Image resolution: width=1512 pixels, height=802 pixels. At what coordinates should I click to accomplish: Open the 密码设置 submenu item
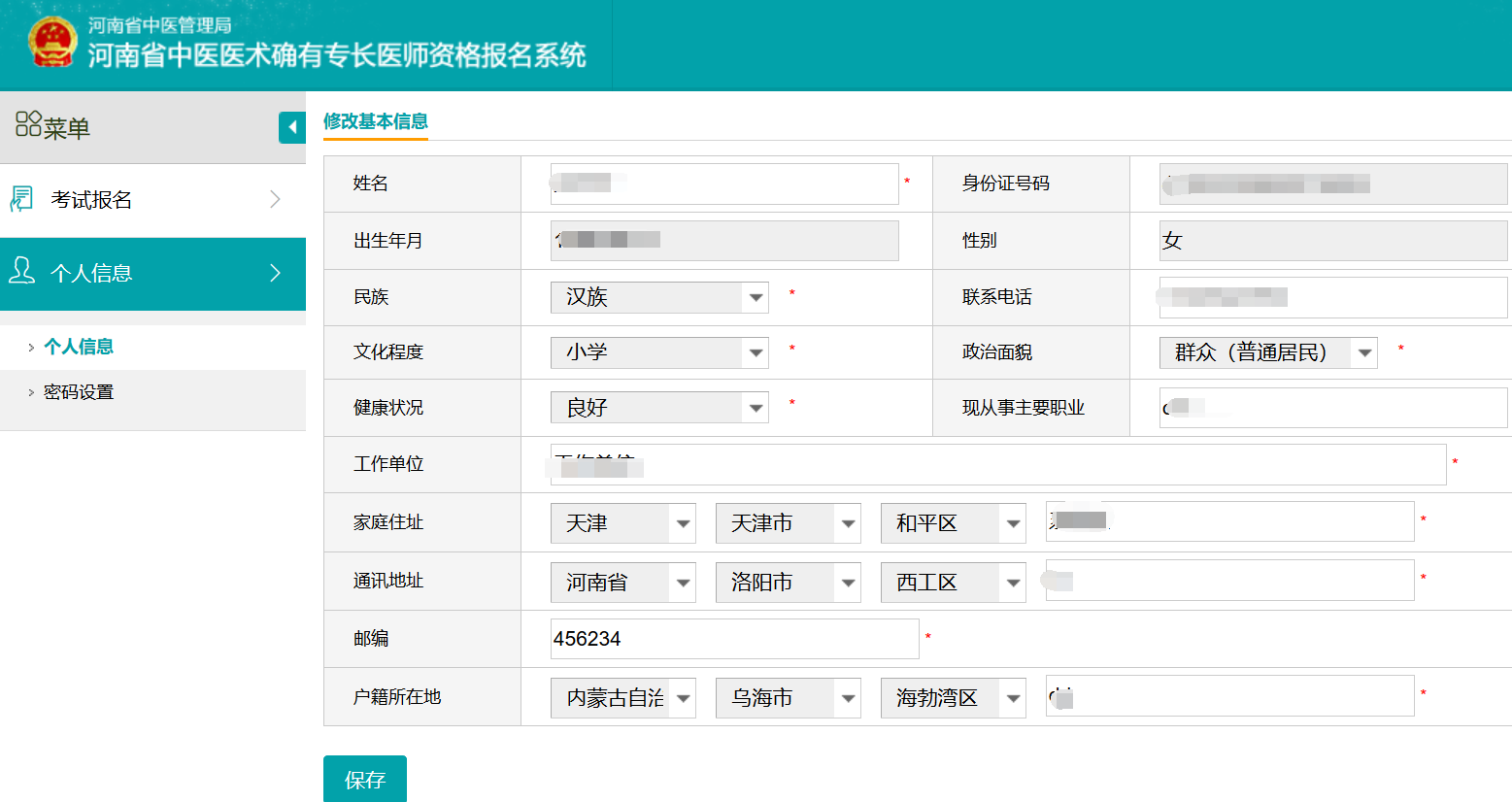(79, 392)
